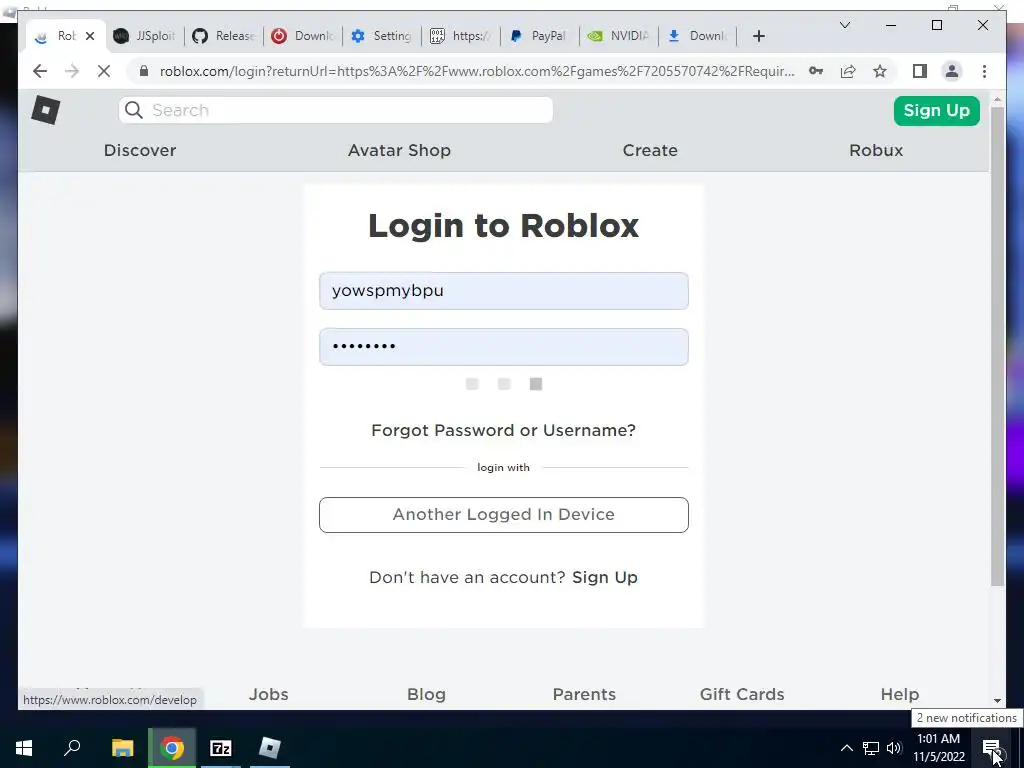The width and height of the screenshot is (1024, 768).
Task: Click the page vertical scrollbar
Action: click(997, 346)
